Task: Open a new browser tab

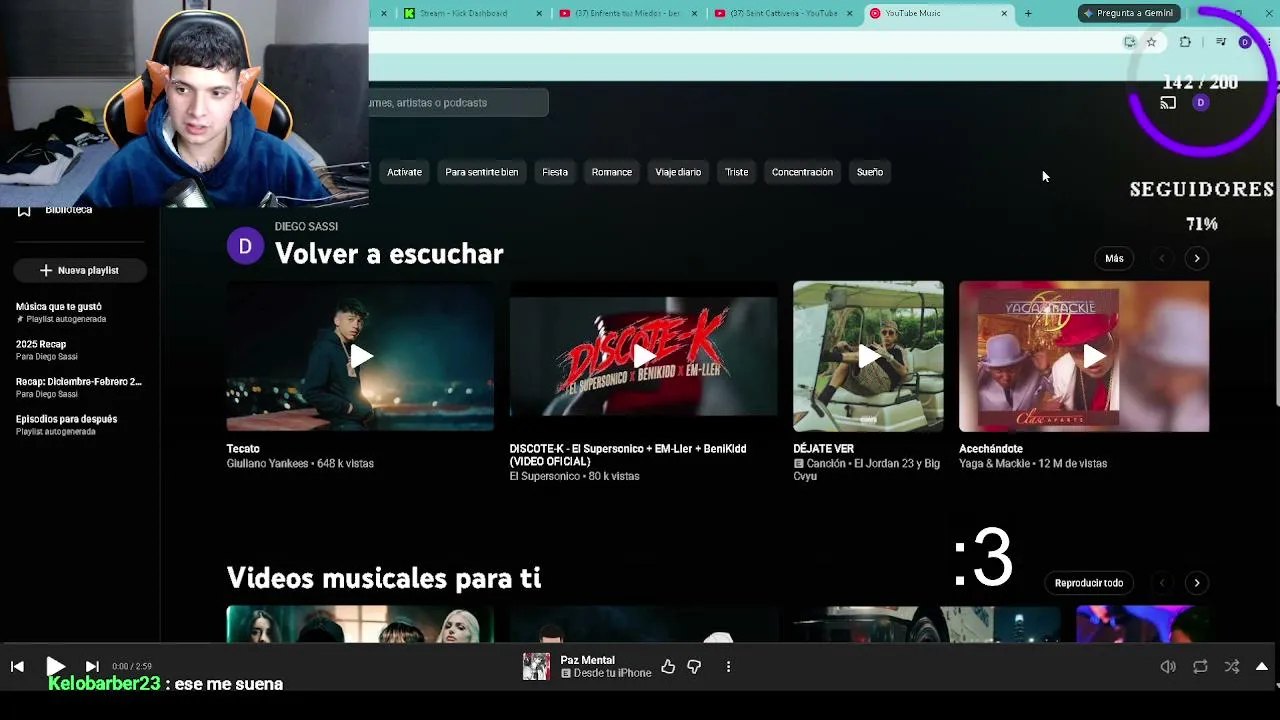Action: click(1028, 13)
